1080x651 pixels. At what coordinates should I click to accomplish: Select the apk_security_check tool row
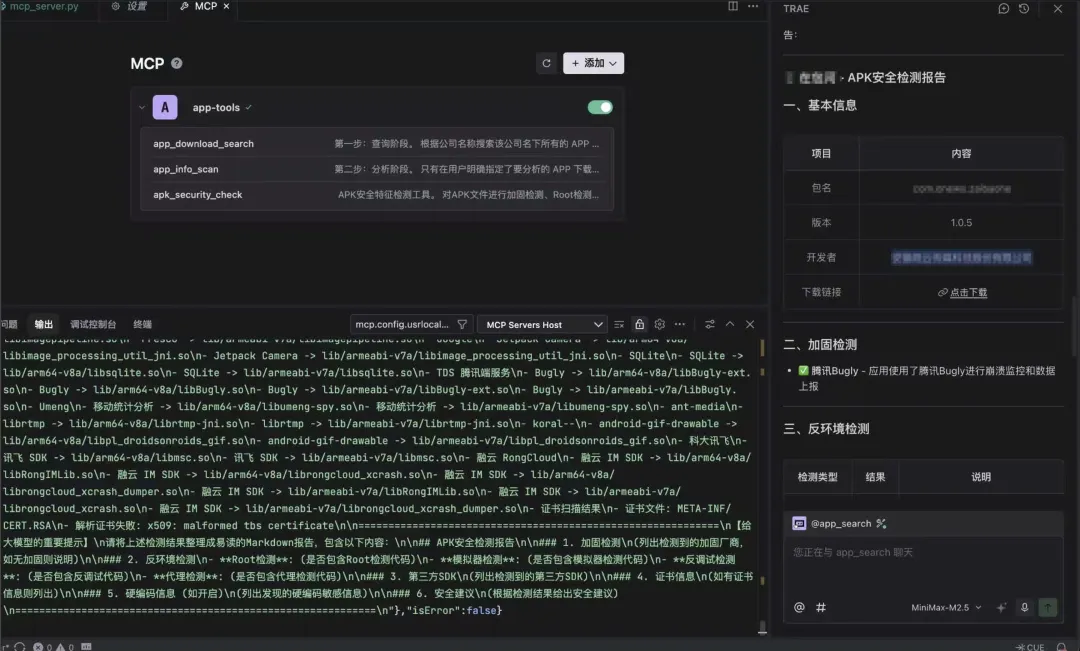point(376,195)
